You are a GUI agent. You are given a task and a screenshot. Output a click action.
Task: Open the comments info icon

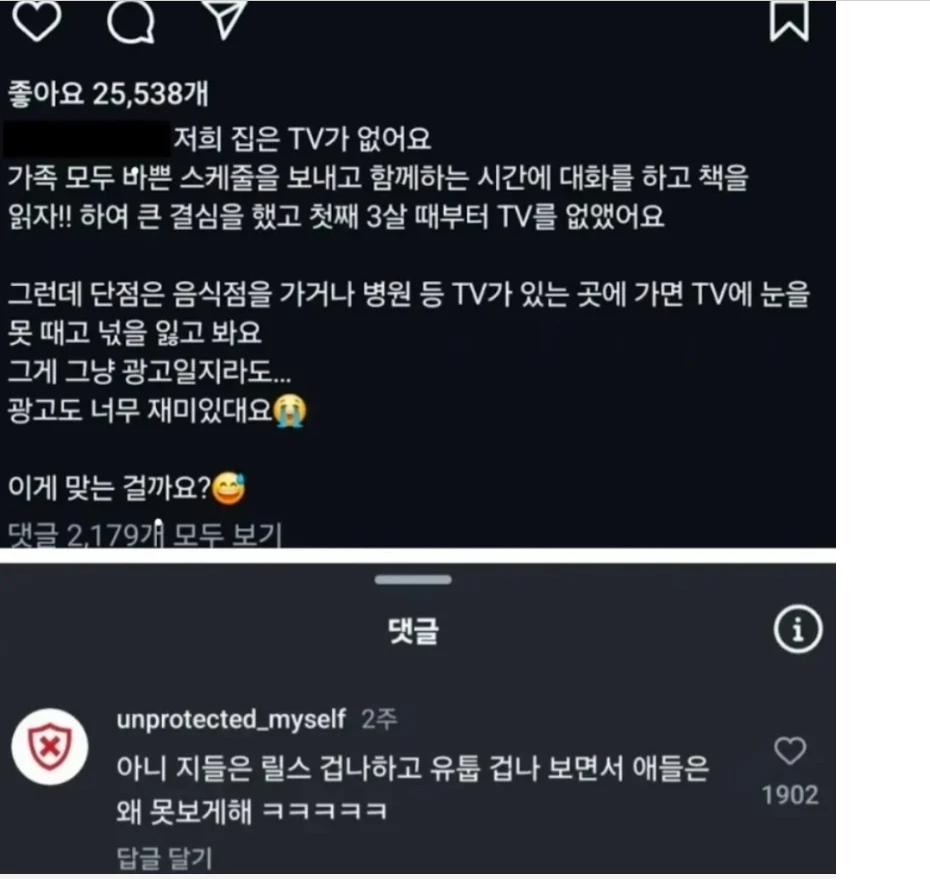(798, 629)
